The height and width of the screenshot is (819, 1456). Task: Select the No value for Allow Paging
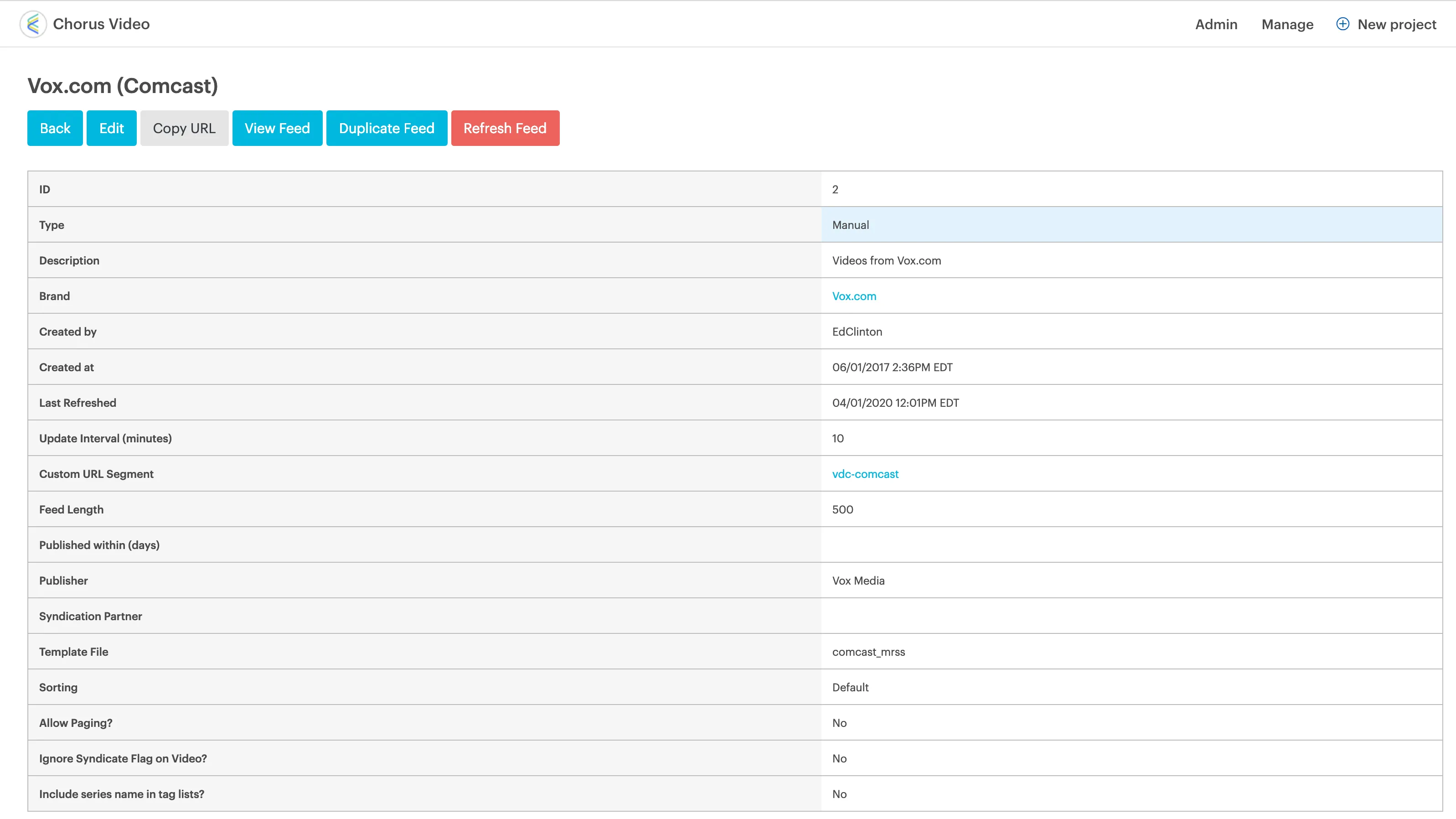pos(839,723)
